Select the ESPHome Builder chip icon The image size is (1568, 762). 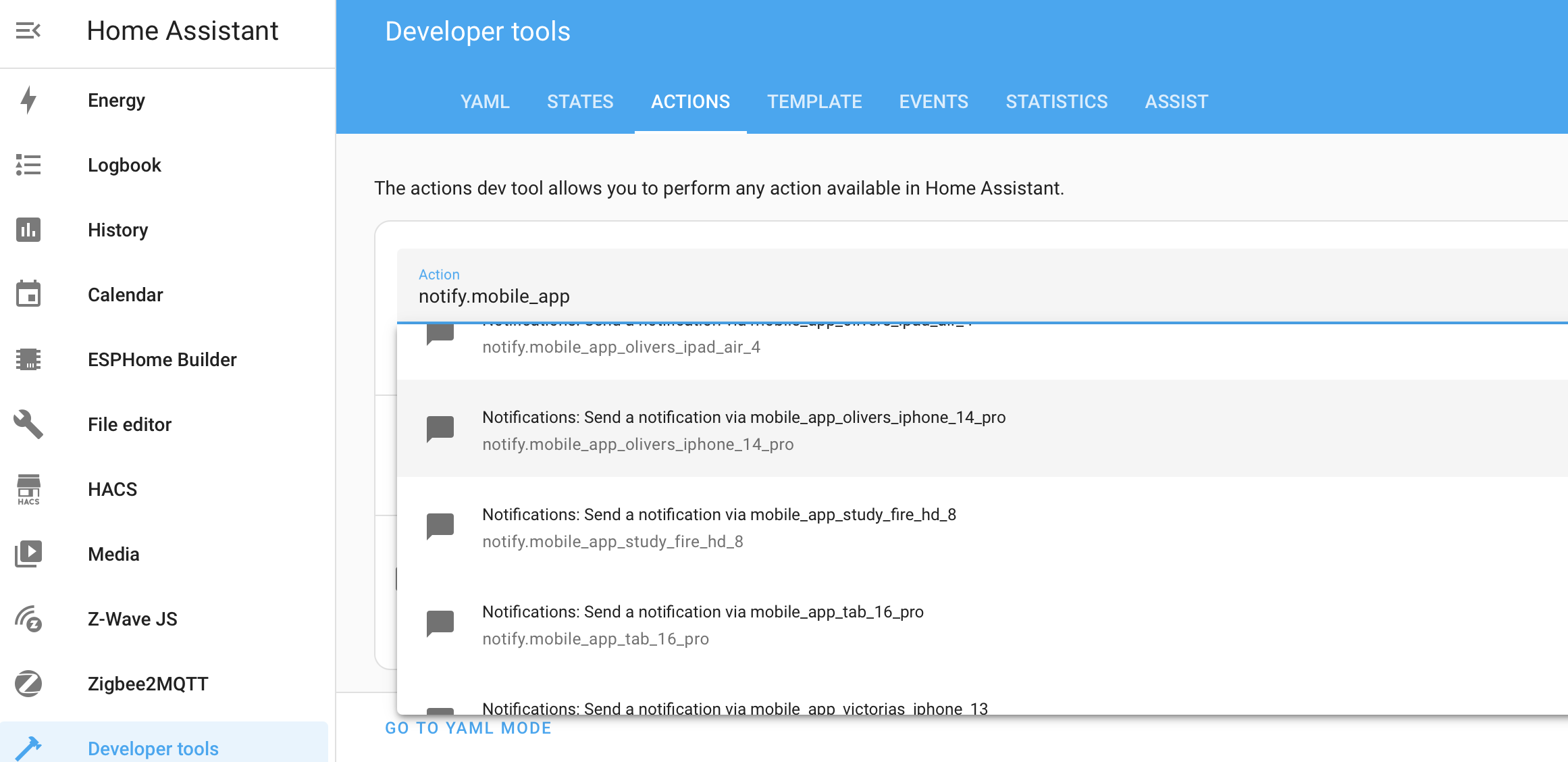point(28,359)
